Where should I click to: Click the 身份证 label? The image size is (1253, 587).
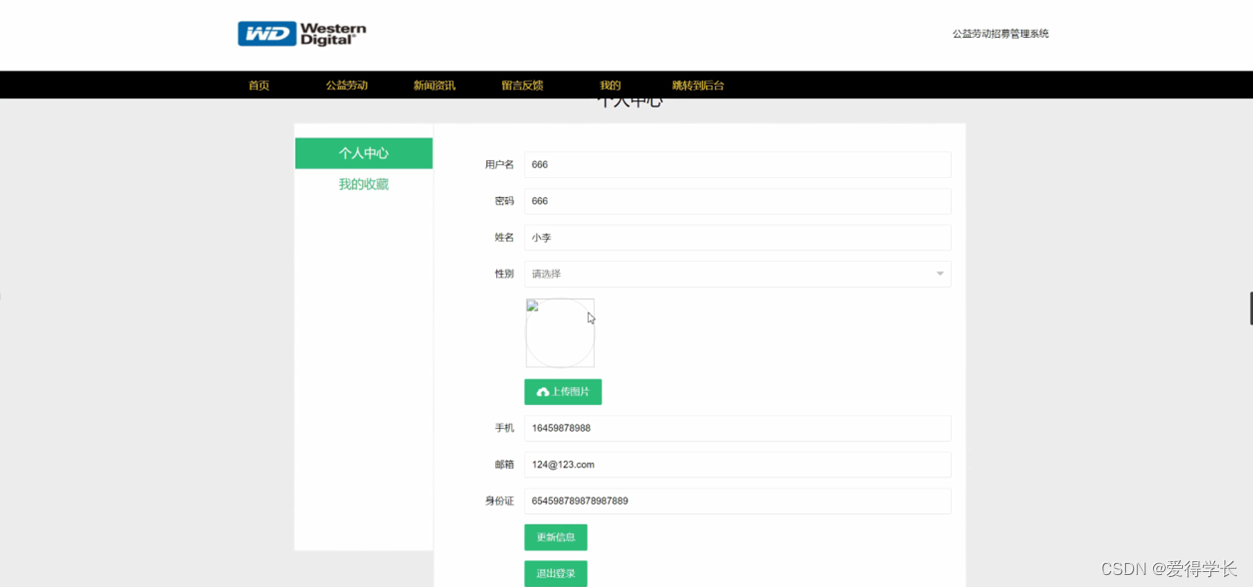[499, 501]
